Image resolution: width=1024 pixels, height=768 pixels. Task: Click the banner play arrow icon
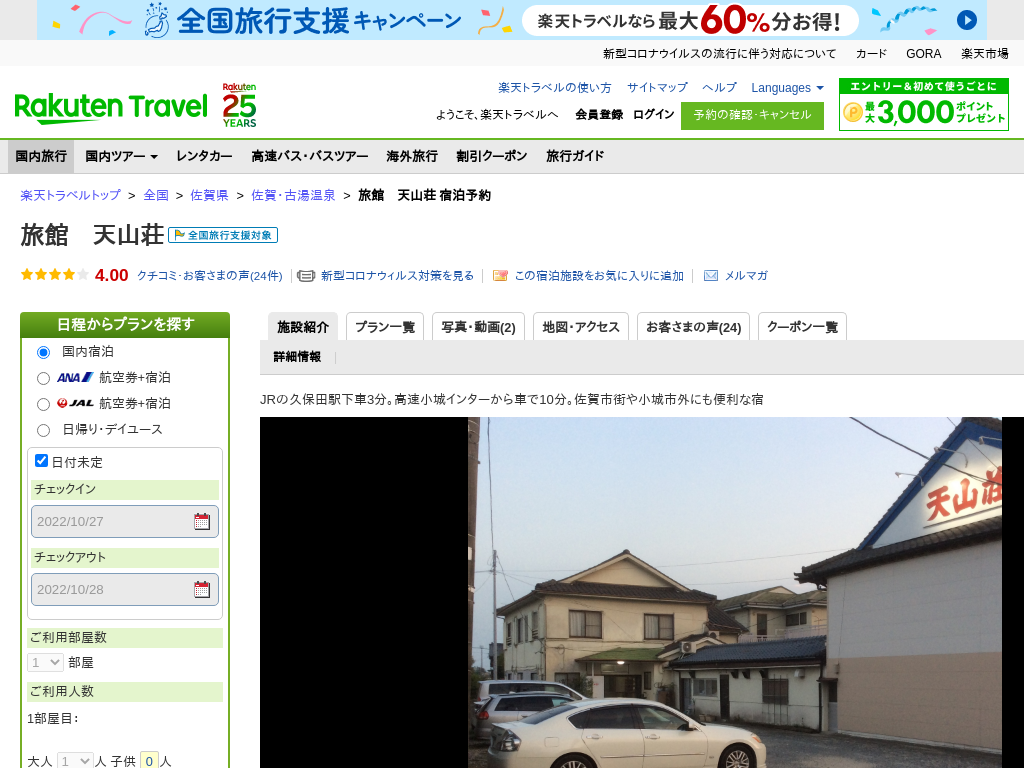(x=967, y=20)
